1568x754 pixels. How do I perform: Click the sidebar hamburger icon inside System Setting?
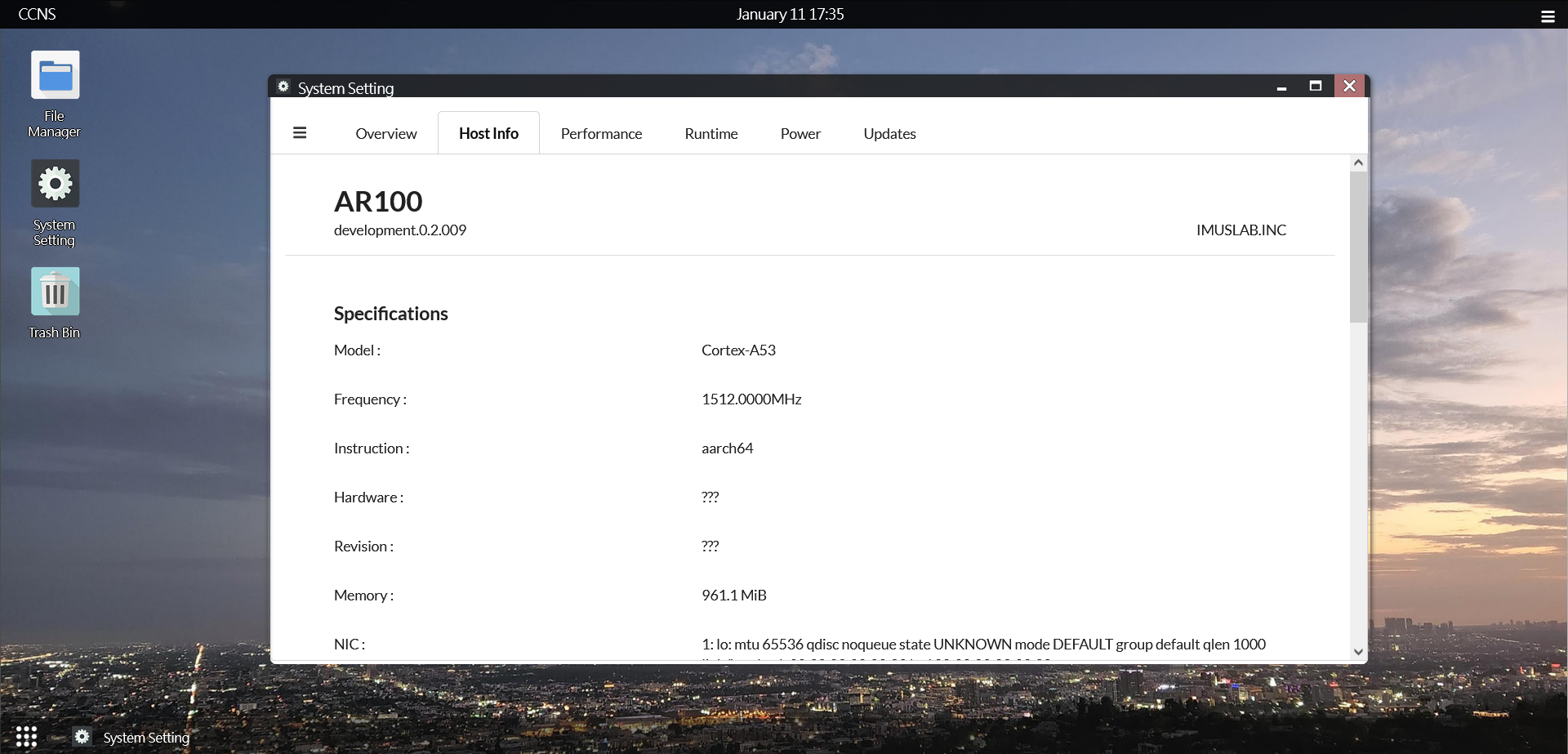300,132
